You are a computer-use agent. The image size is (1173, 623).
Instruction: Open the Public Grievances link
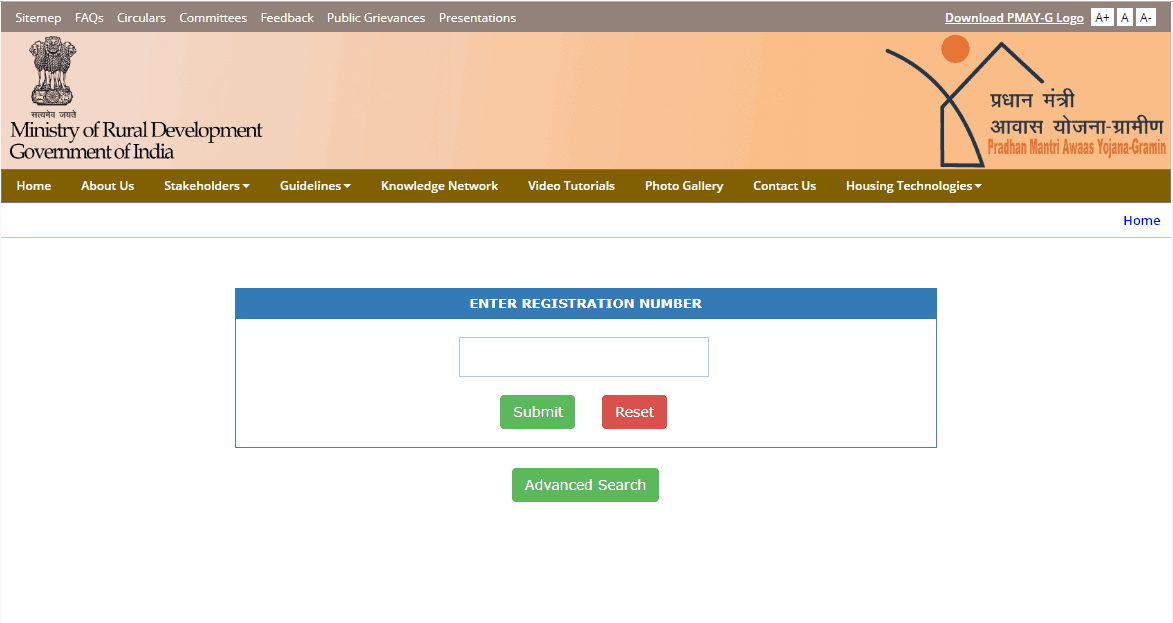click(x=376, y=17)
